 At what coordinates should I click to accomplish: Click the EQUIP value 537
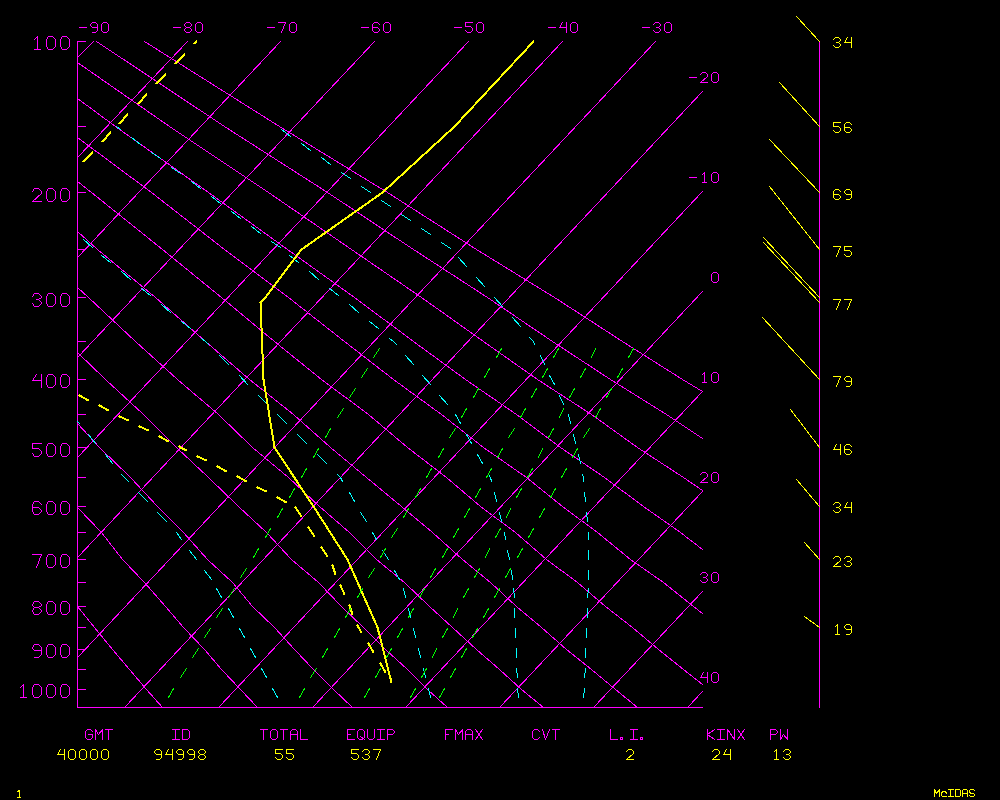click(x=366, y=755)
